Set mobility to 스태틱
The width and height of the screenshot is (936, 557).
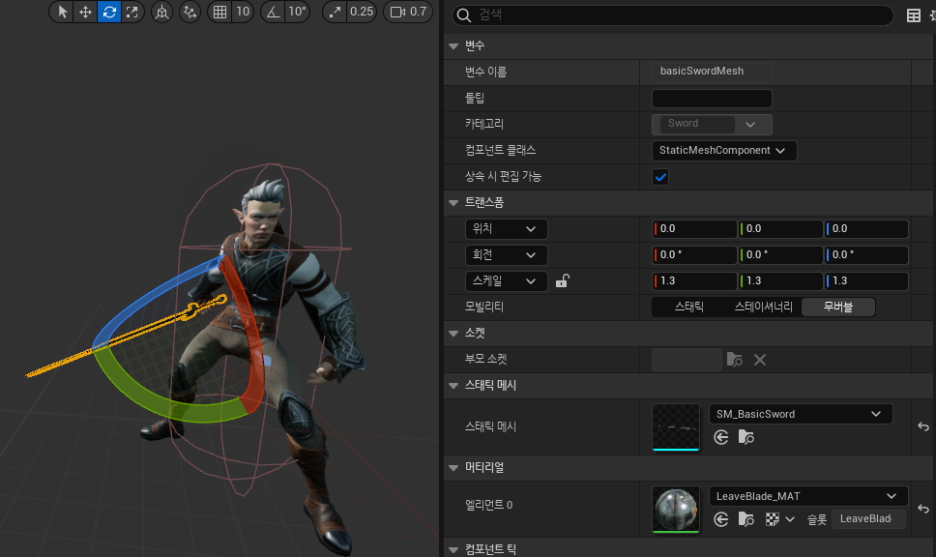[689, 307]
